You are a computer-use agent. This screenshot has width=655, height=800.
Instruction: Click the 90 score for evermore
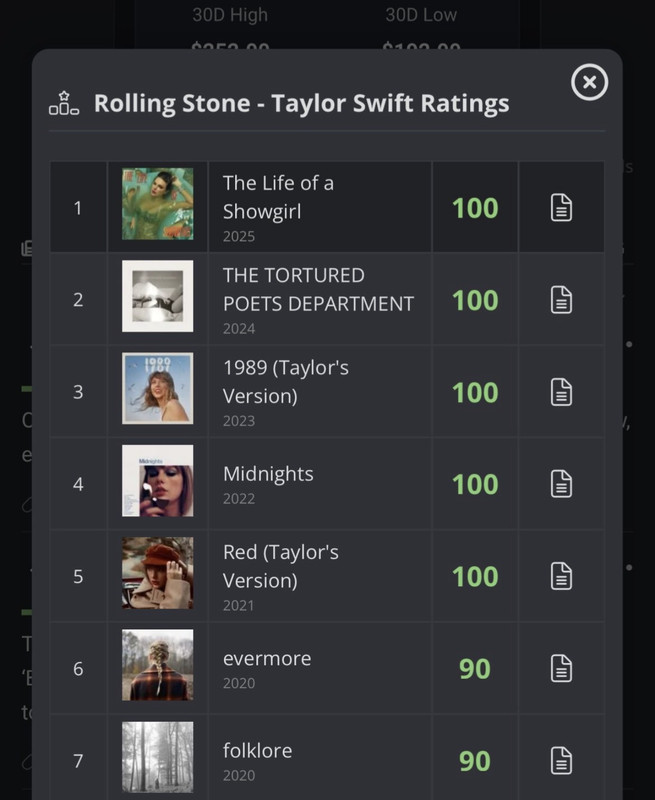pyautogui.click(x=475, y=669)
